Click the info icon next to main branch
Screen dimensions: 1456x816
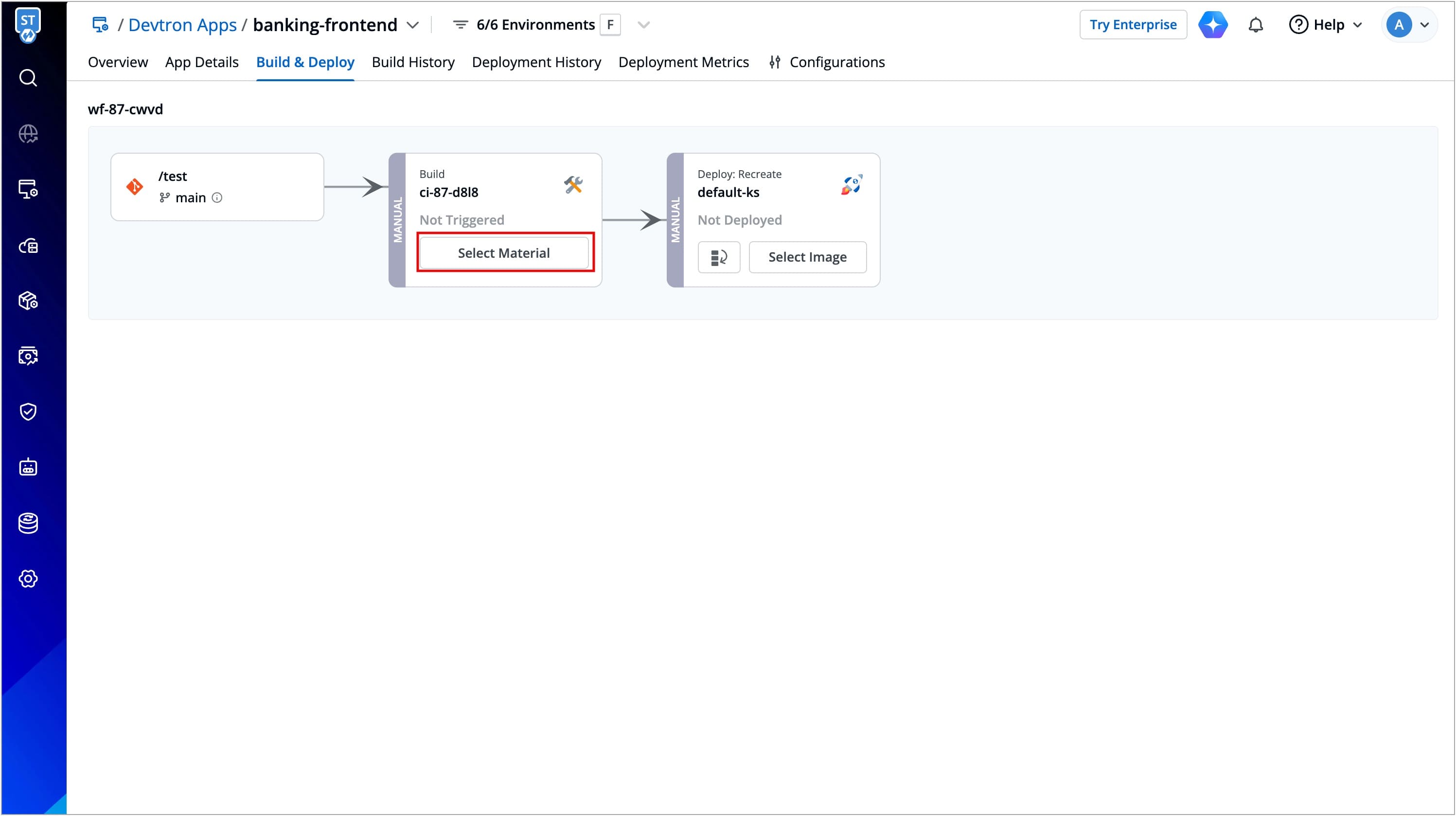(217, 198)
